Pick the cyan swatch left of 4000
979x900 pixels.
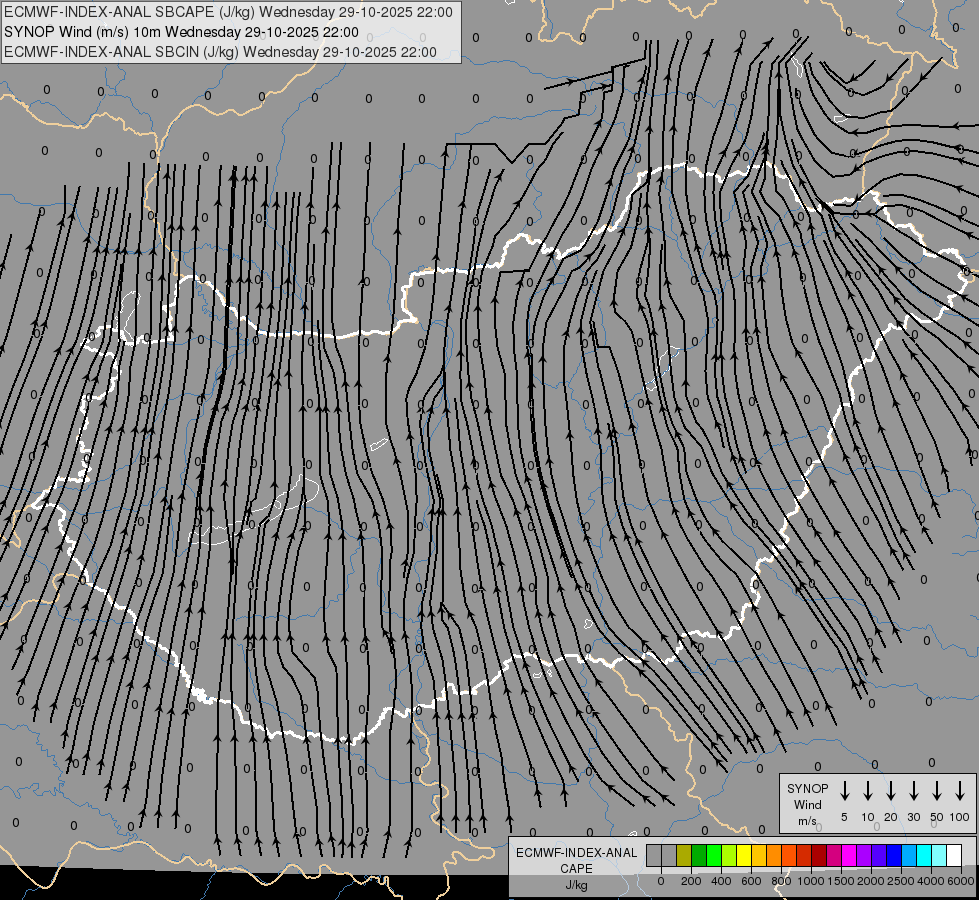[x=925, y=856]
